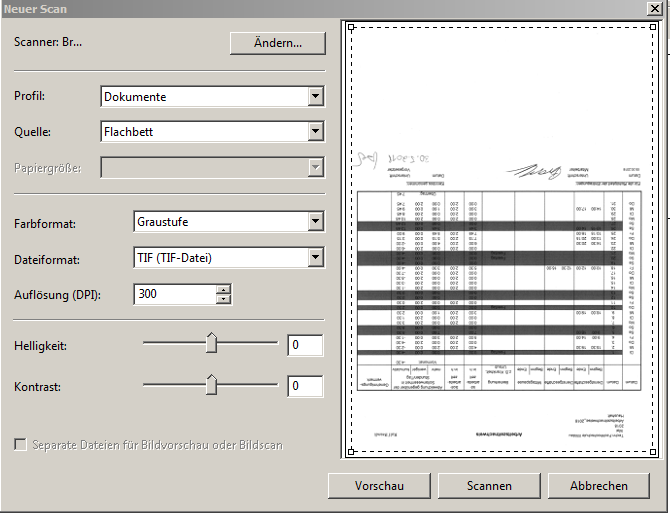Click the top-left crop handle in the preview
This screenshot has height=515, width=670.
(351, 27)
